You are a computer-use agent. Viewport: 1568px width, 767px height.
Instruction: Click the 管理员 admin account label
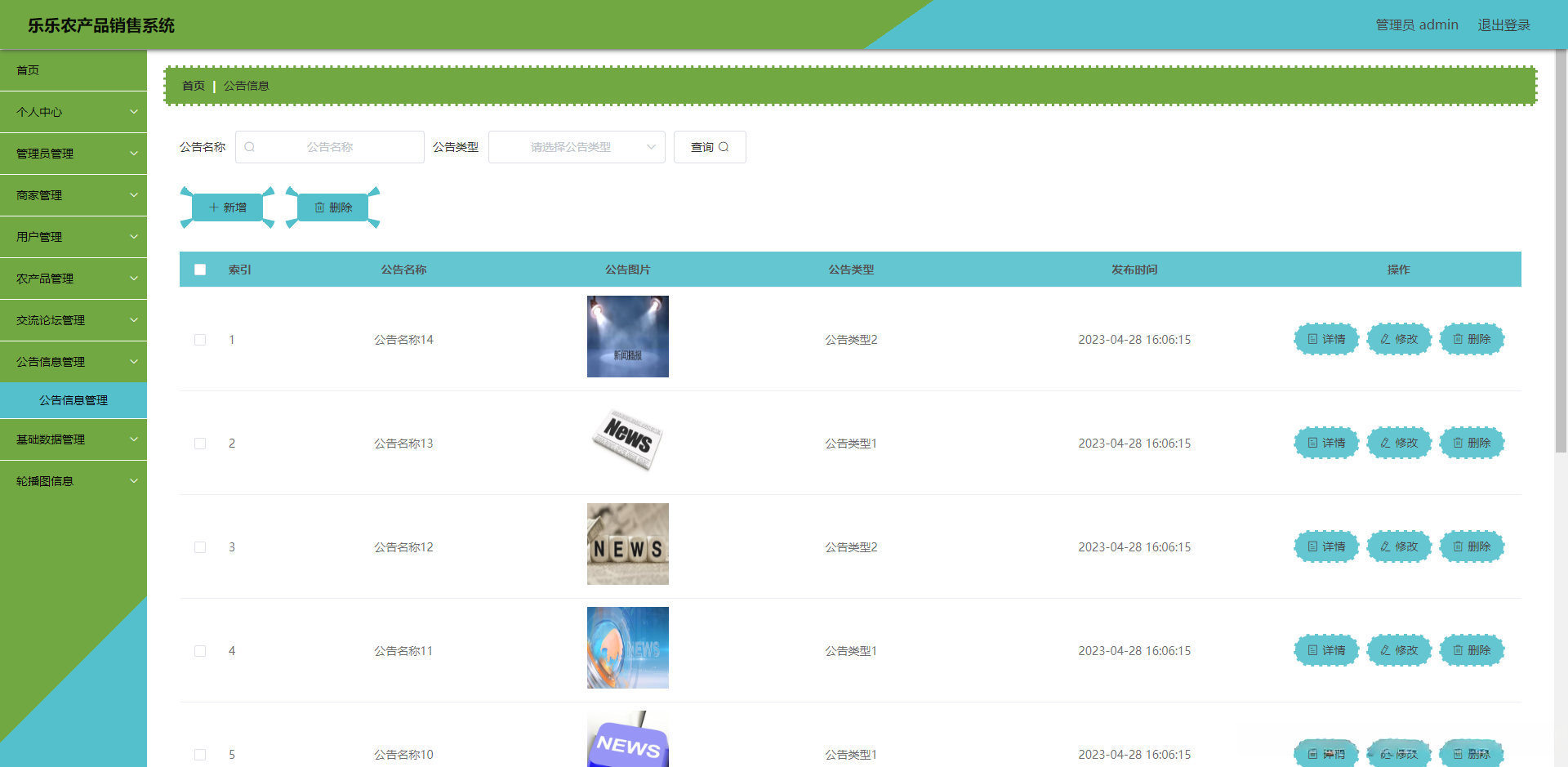tap(1417, 25)
